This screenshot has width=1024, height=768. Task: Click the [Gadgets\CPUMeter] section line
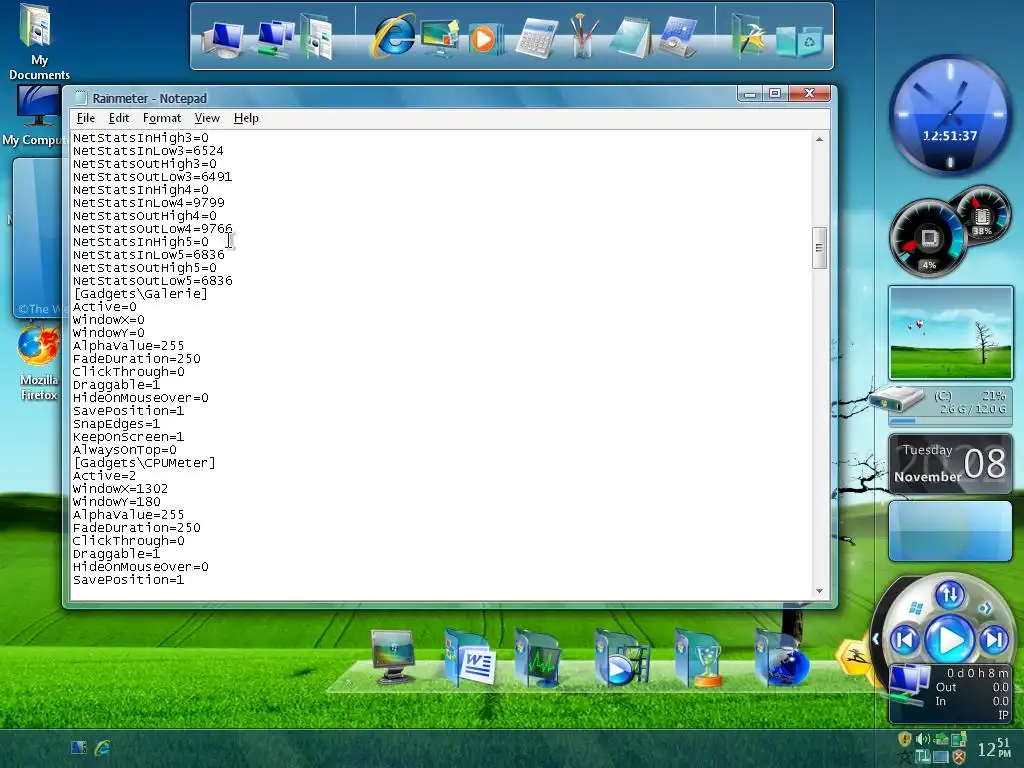144,463
